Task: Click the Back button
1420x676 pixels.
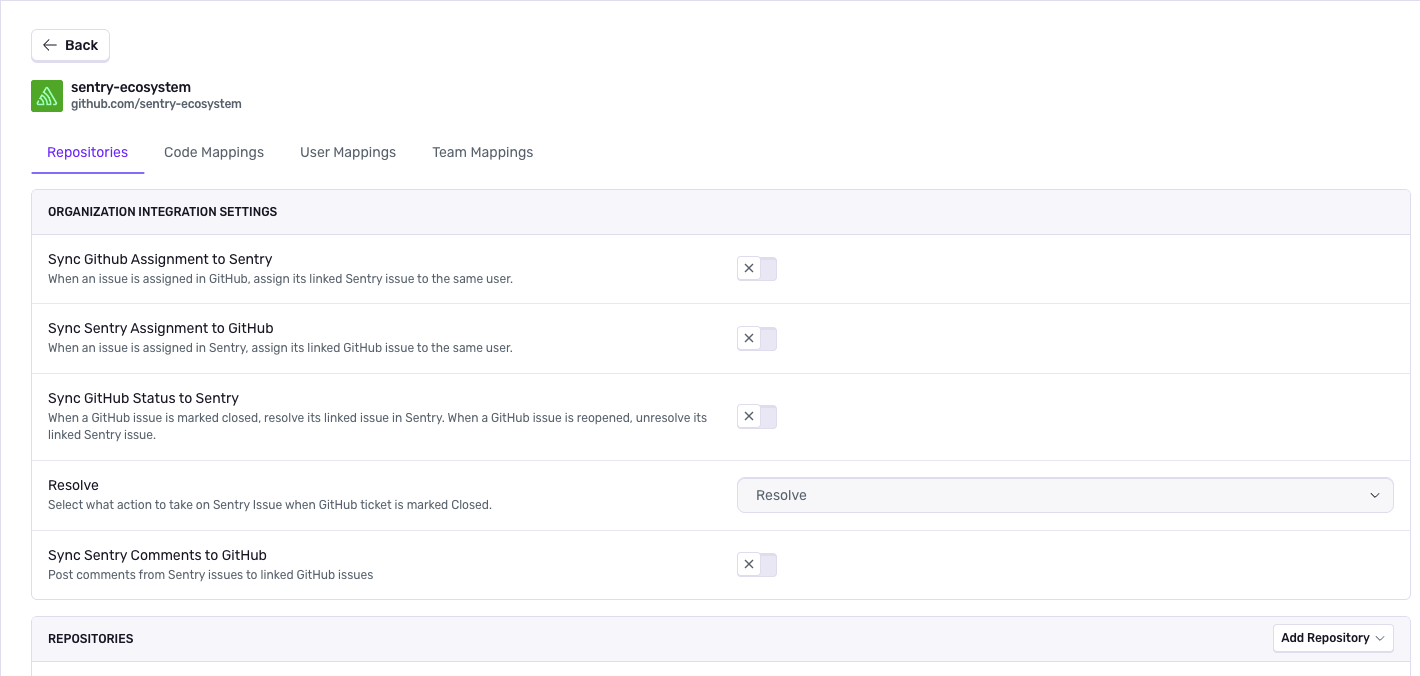Action: (x=70, y=45)
